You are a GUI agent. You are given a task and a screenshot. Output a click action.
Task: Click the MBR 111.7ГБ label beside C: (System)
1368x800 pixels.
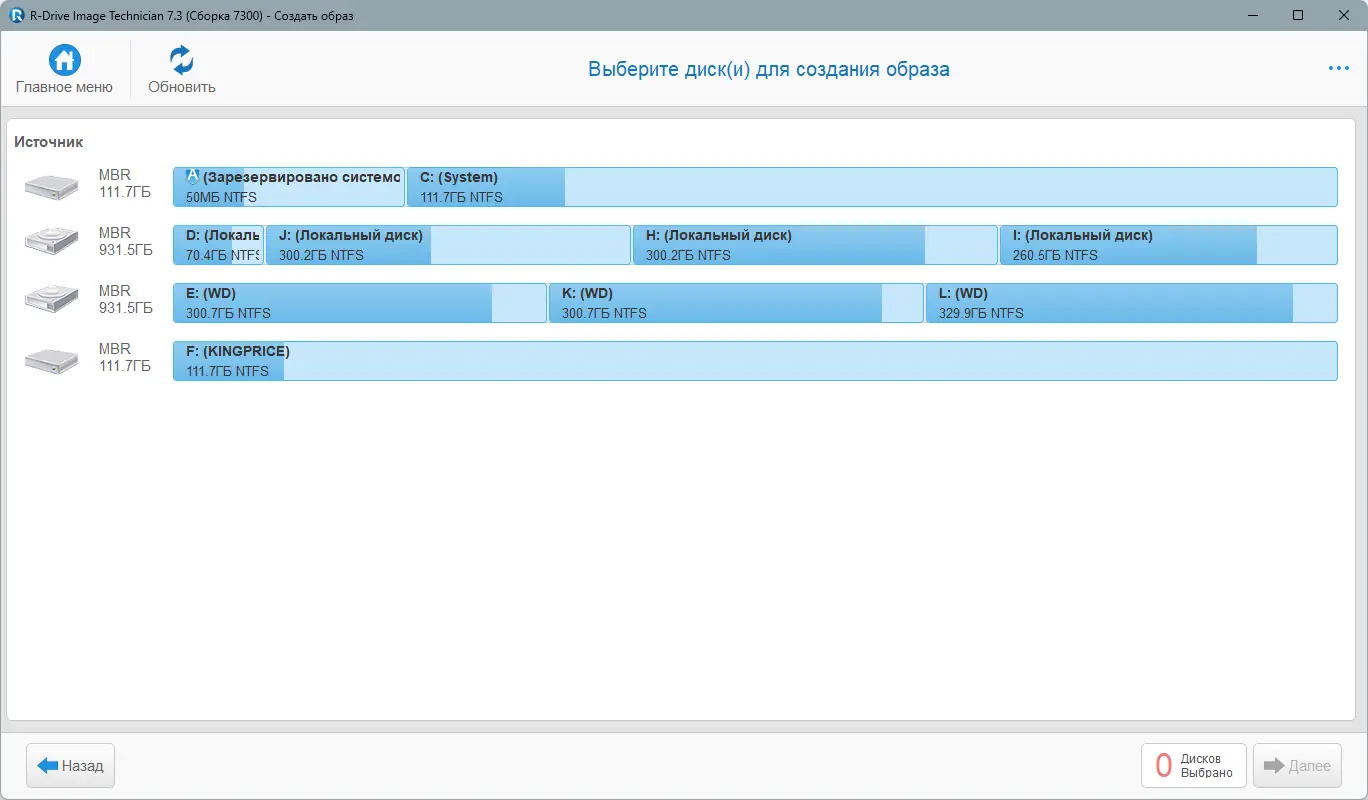point(125,184)
